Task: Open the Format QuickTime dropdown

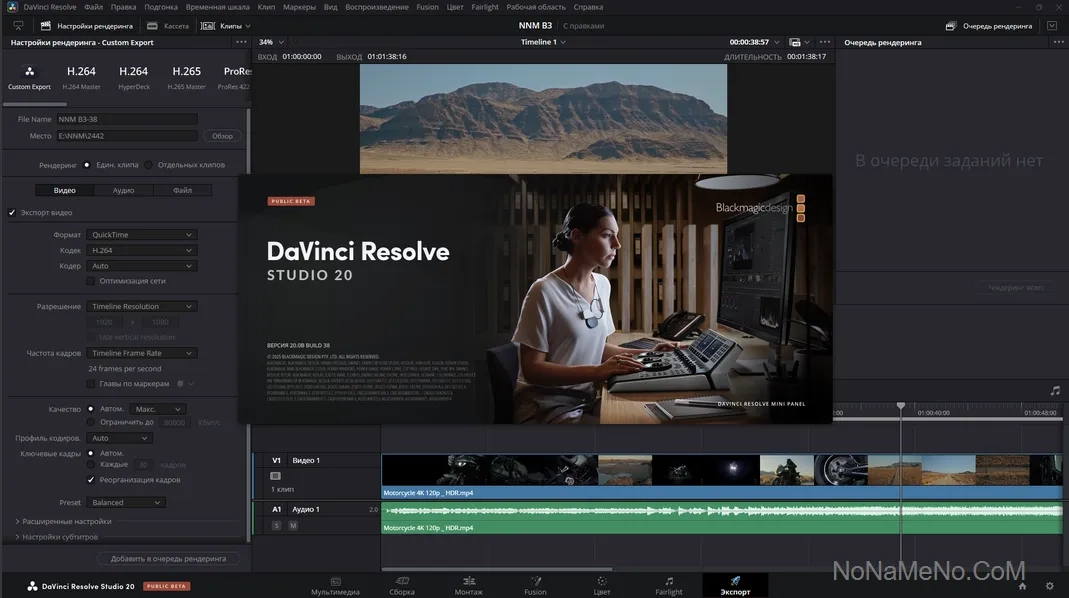Action: click(141, 235)
